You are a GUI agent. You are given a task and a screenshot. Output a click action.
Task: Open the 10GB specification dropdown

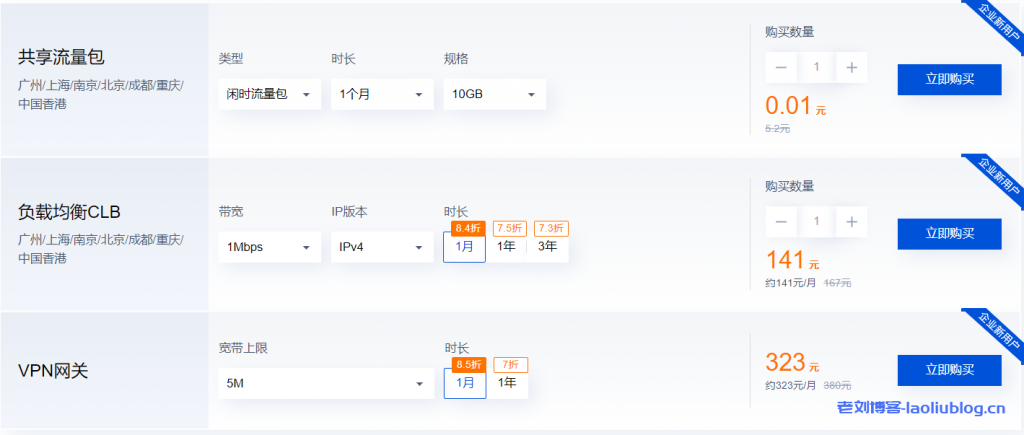(x=494, y=94)
